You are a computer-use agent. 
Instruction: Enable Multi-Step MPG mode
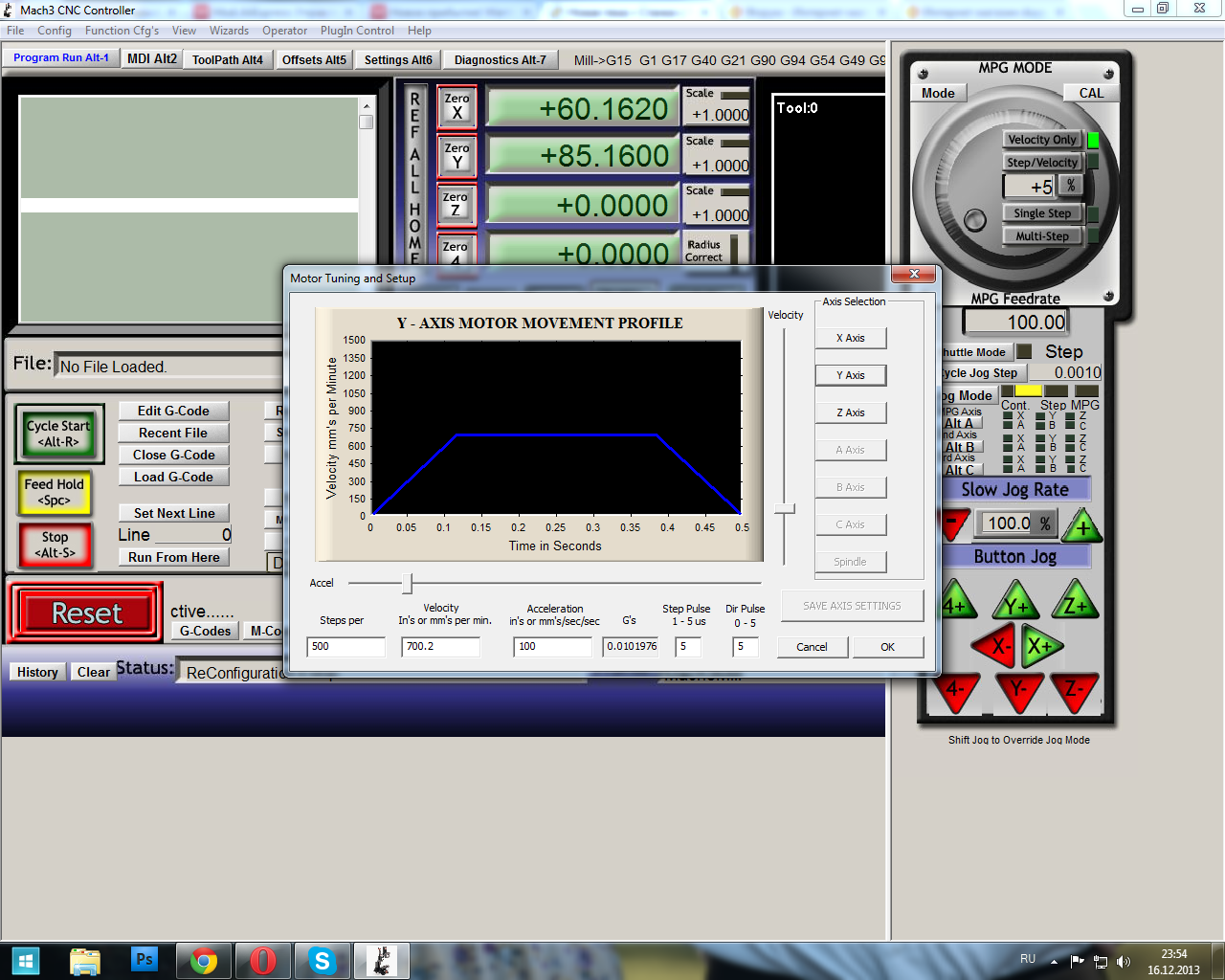(1042, 236)
